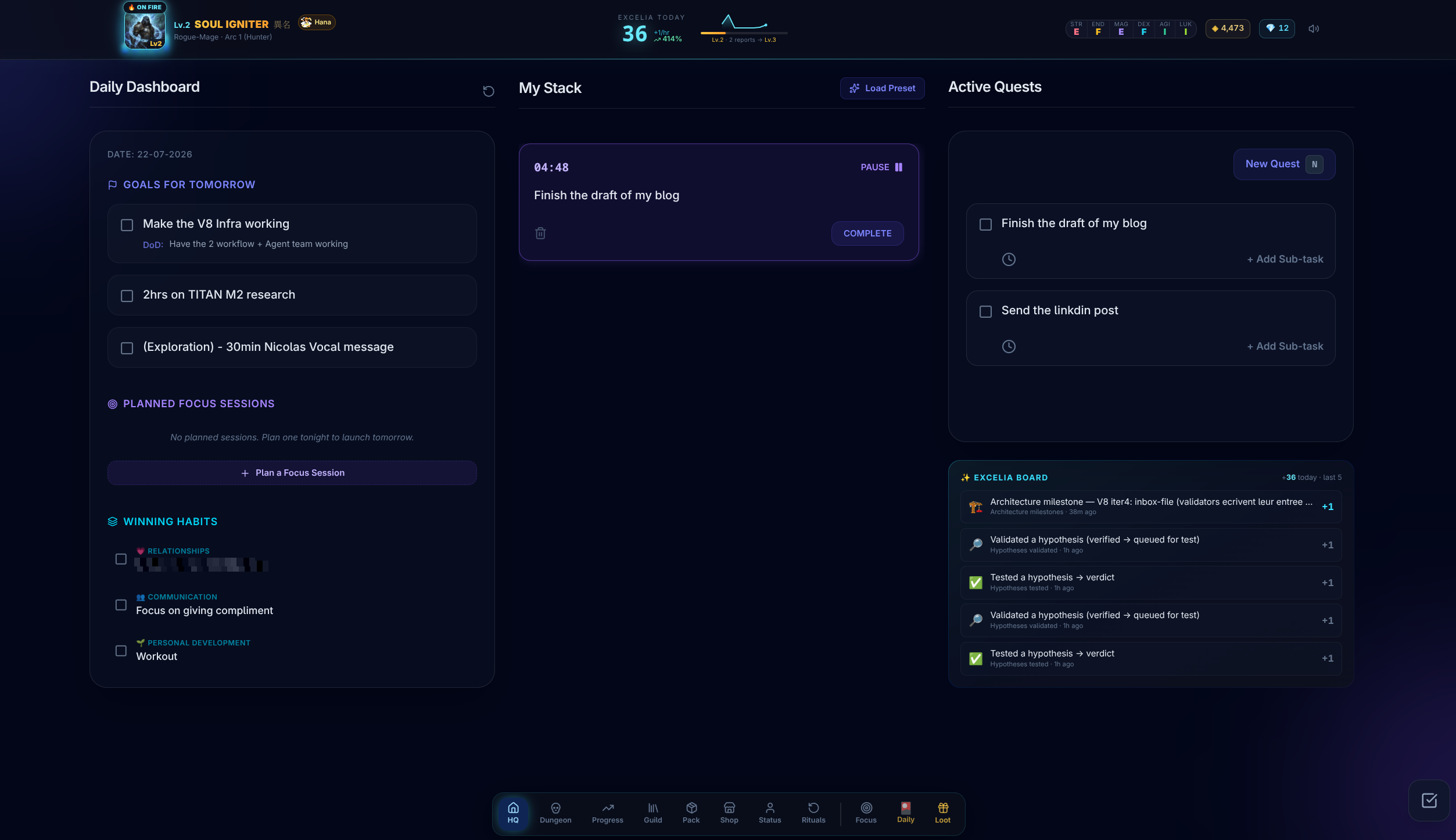
Task: Click the Excelia trend sparkline chart
Action: tap(744, 22)
